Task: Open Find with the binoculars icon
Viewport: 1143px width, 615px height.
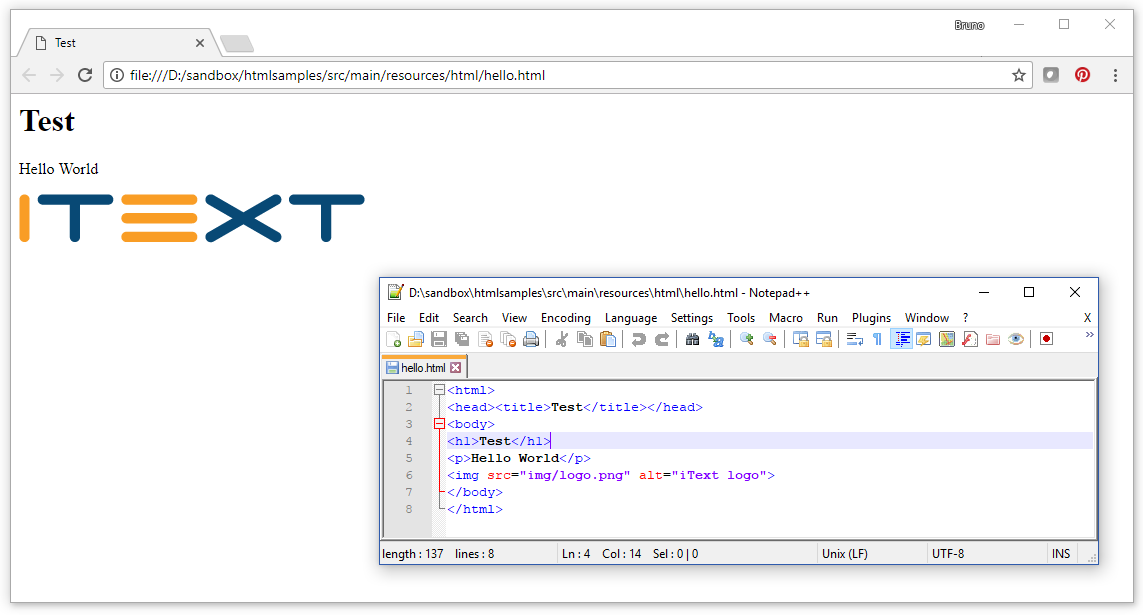Action: click(x=693, y=340)
